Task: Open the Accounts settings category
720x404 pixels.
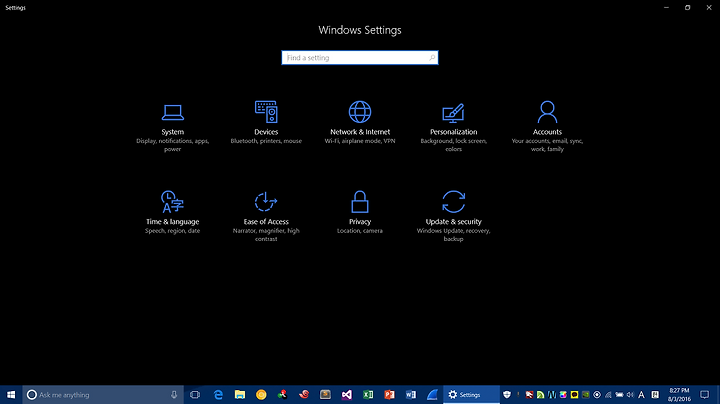Action: [547, 128]
